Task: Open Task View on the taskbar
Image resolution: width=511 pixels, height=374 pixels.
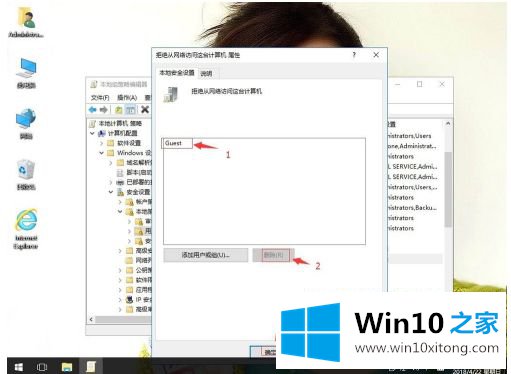Action: [x=42, y=367]
